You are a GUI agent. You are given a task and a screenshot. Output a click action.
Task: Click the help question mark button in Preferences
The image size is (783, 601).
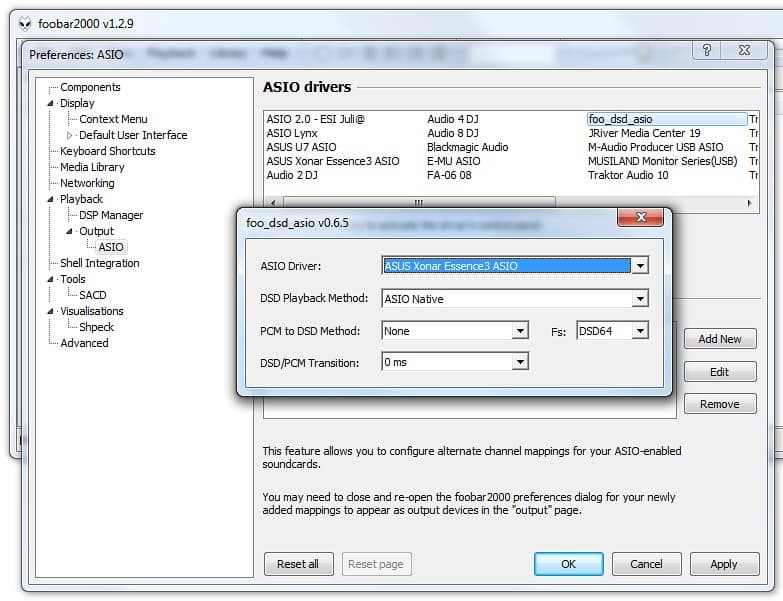point(707,50)
